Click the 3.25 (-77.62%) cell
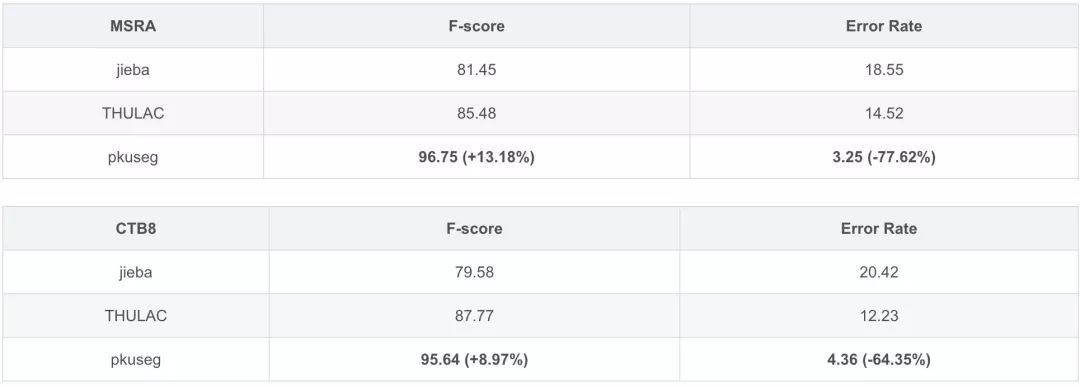 (x=884, y=157)
